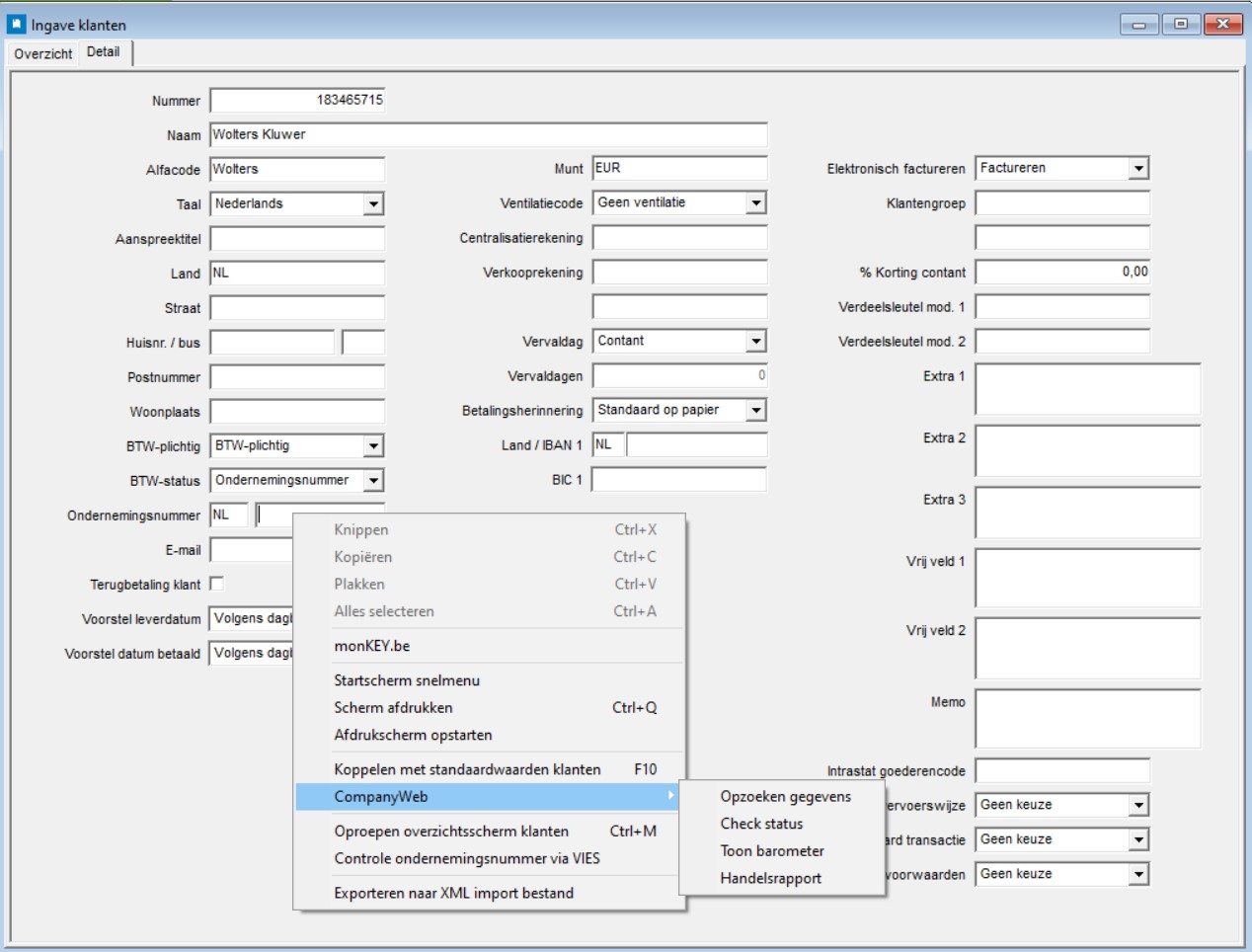Open the Taal dropdown
This screenshot has width=1252, height=952.
(x=372, y=204)
